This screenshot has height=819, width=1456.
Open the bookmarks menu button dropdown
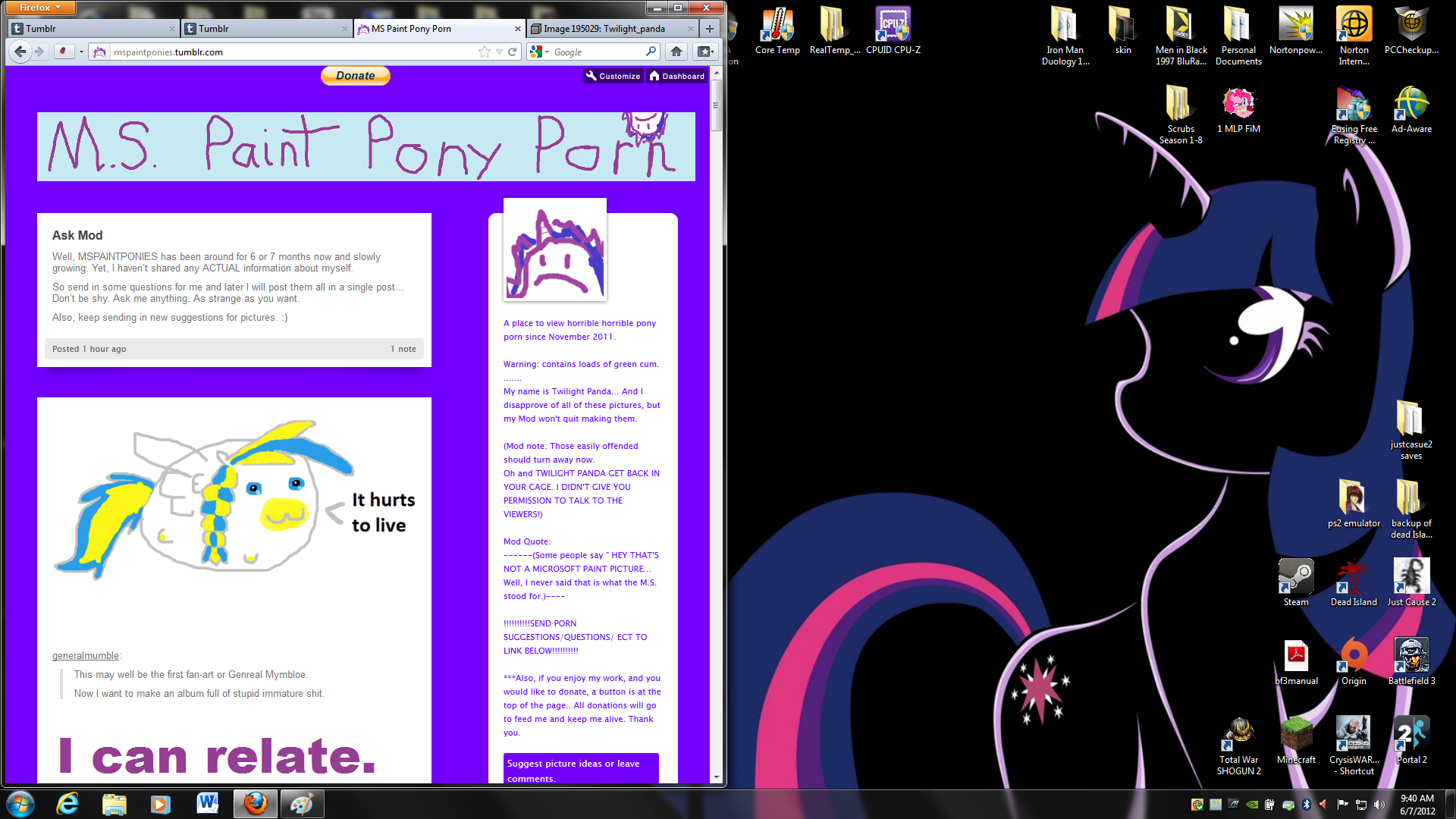coord(705,52)
